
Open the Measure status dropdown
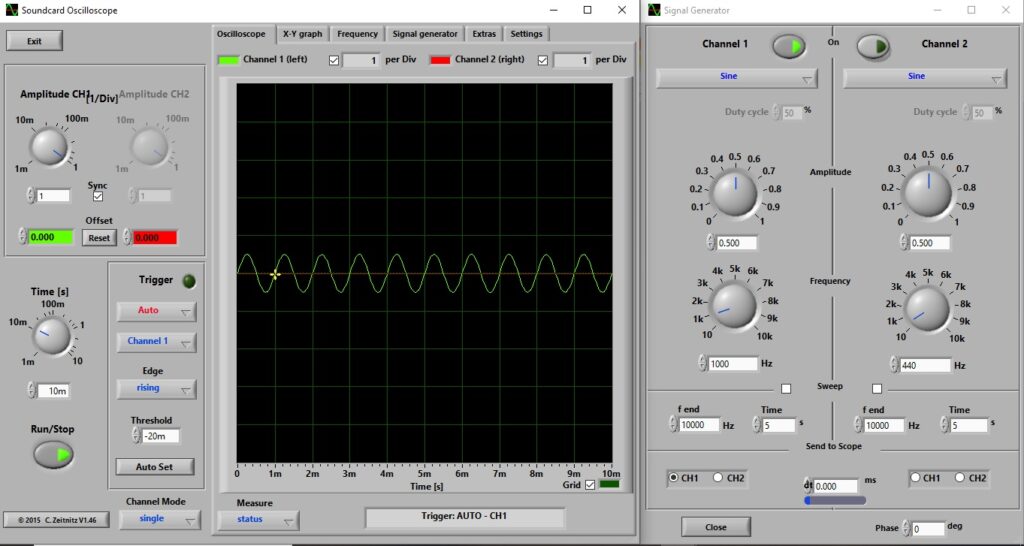[x=259, y=520]
